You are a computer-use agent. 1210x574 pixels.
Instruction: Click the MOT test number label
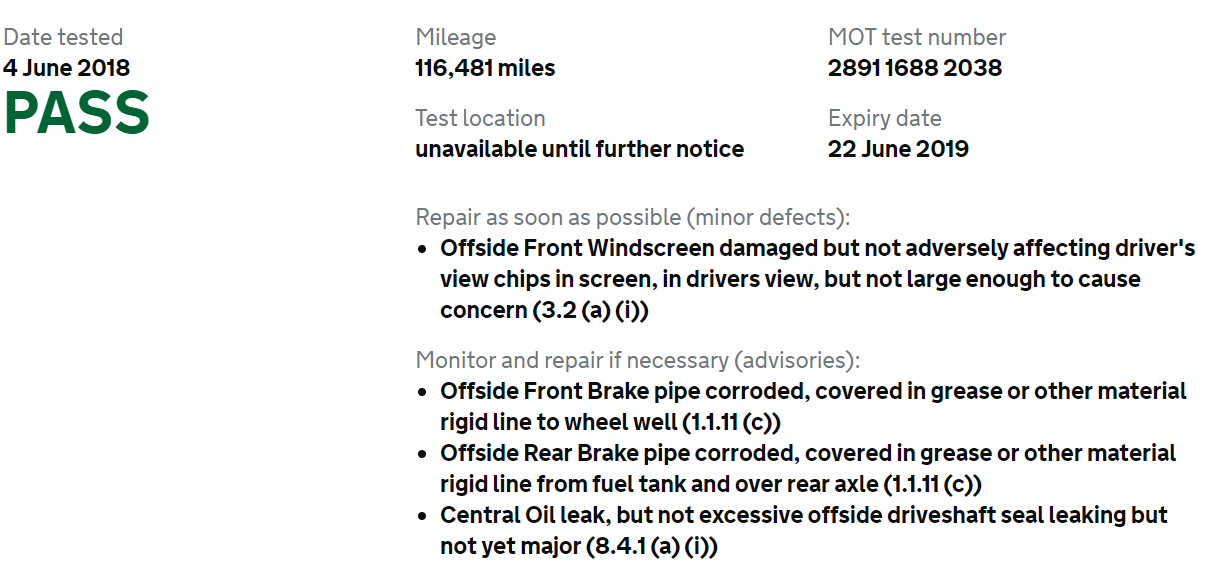pos(917,37)
